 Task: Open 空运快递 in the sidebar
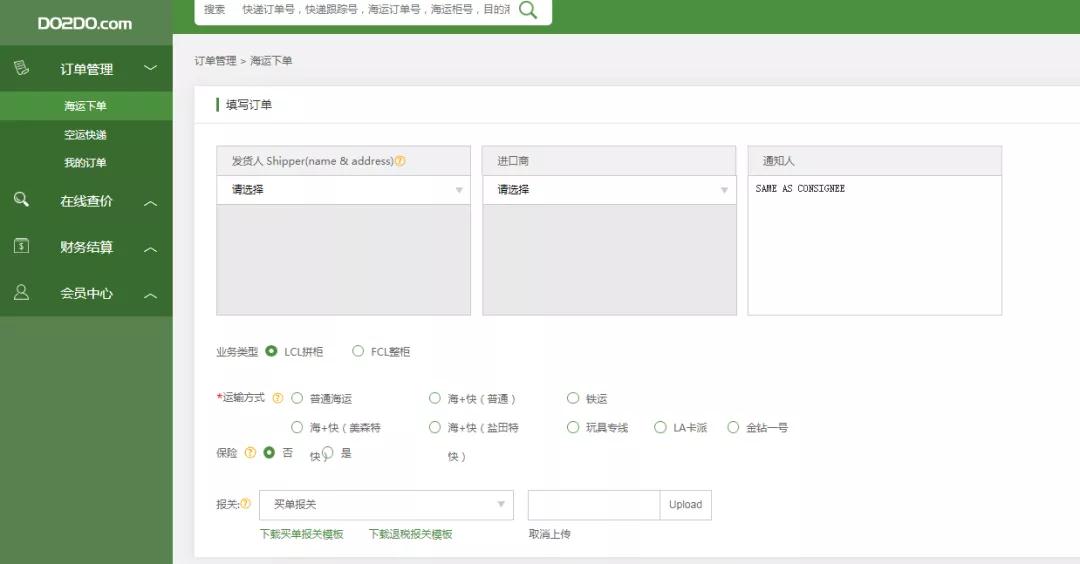(85, 135)
